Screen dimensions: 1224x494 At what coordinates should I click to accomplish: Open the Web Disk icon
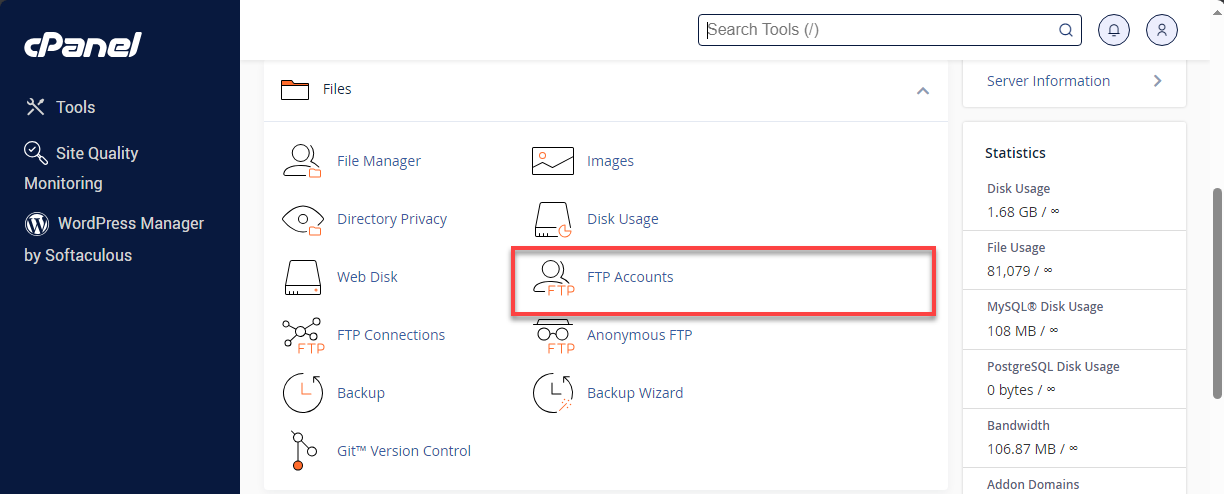tap(302, 277)
